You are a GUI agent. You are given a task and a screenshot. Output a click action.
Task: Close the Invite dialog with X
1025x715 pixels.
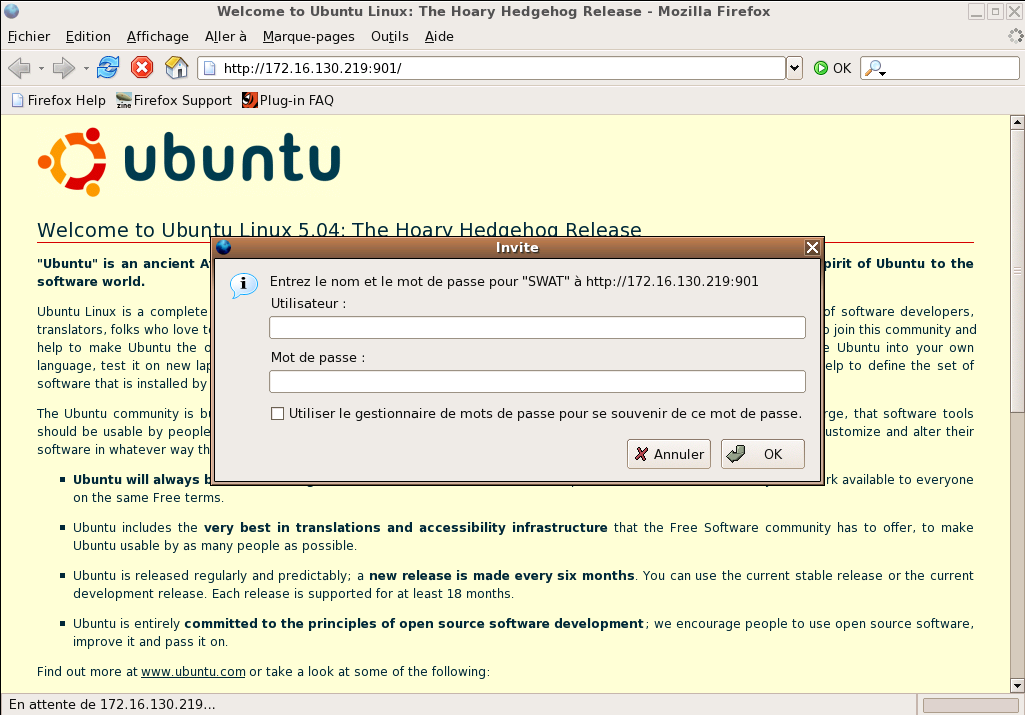tap(812, 248)
